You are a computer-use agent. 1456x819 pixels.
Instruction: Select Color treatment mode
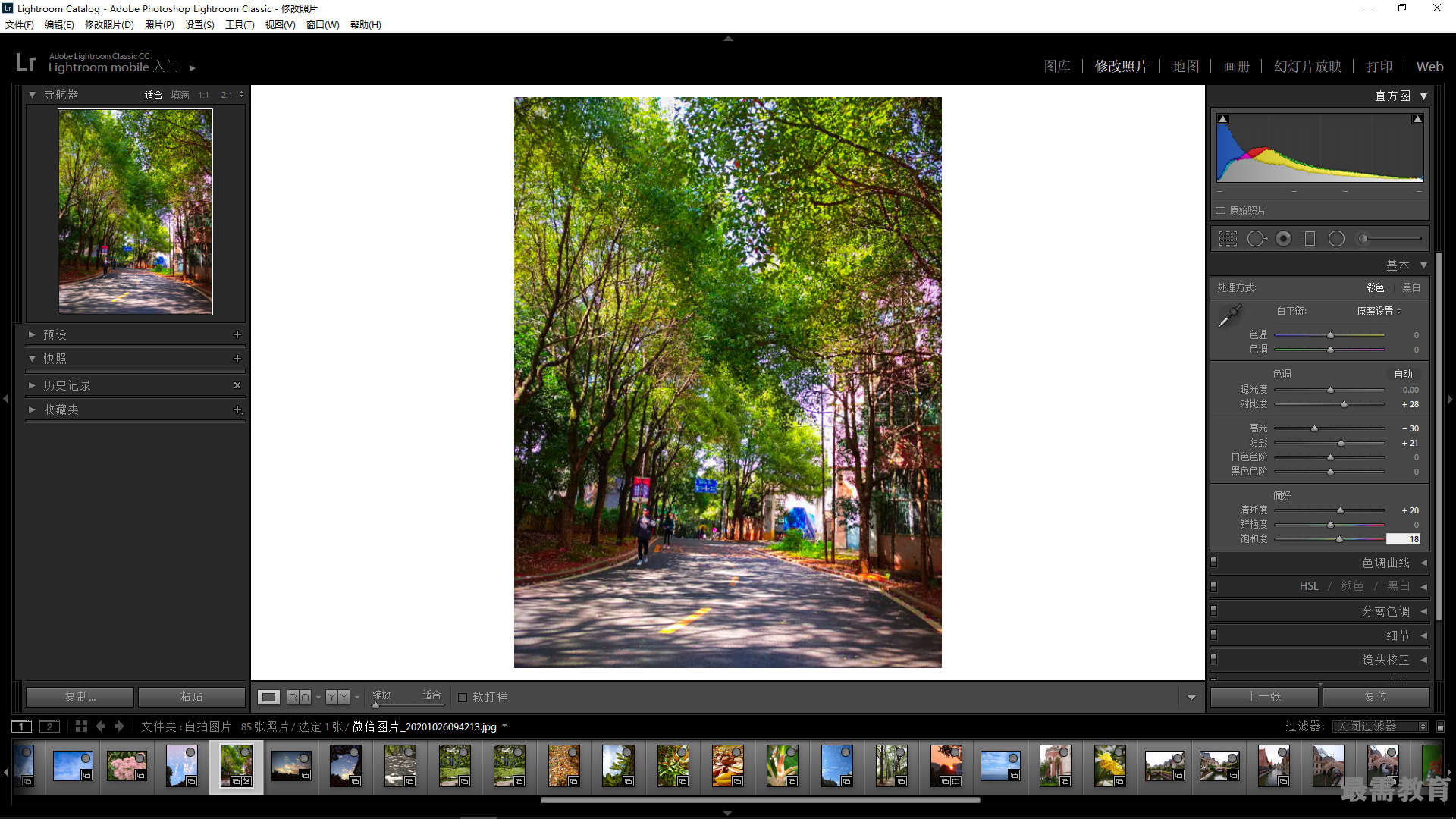point(1375,288)
